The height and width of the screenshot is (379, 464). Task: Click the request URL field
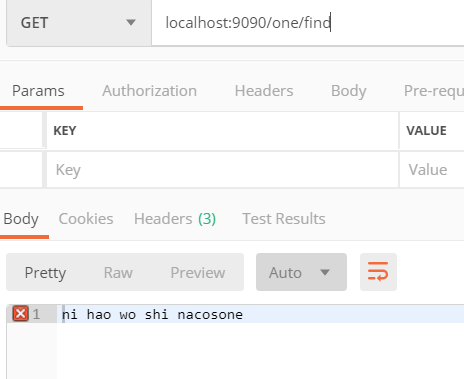coord(308,23)
